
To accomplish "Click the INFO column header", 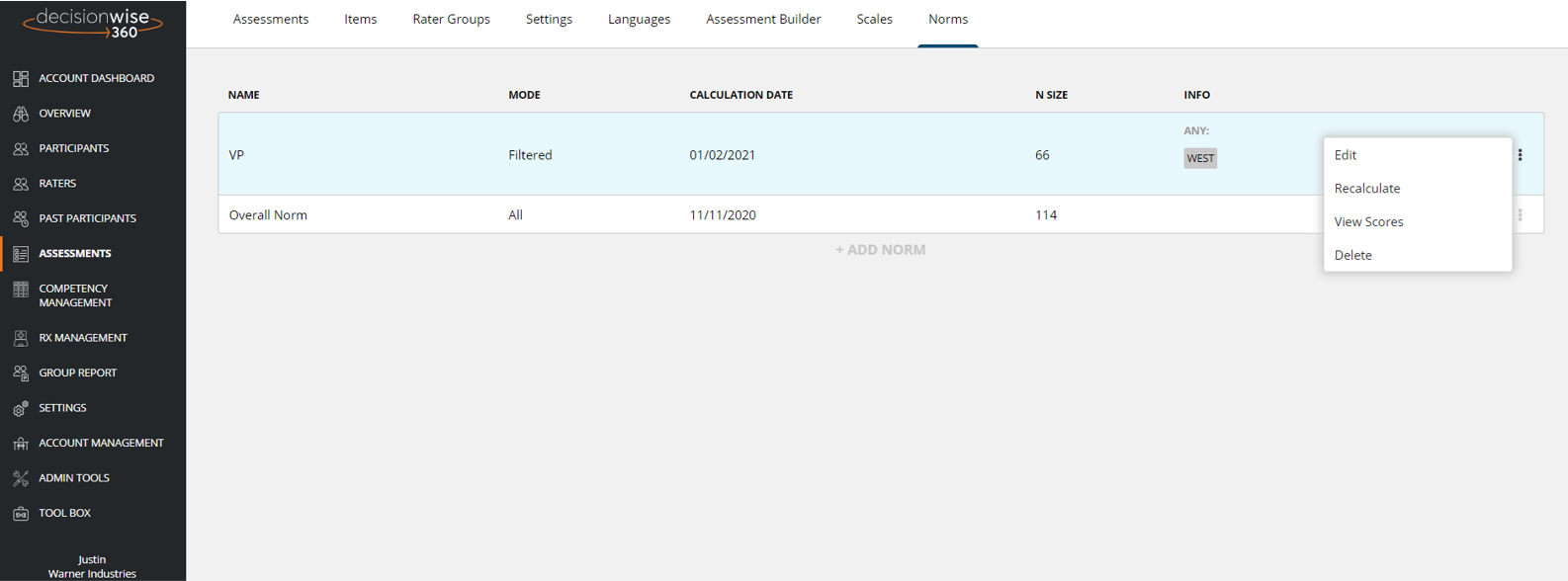I will (1197, 95).
